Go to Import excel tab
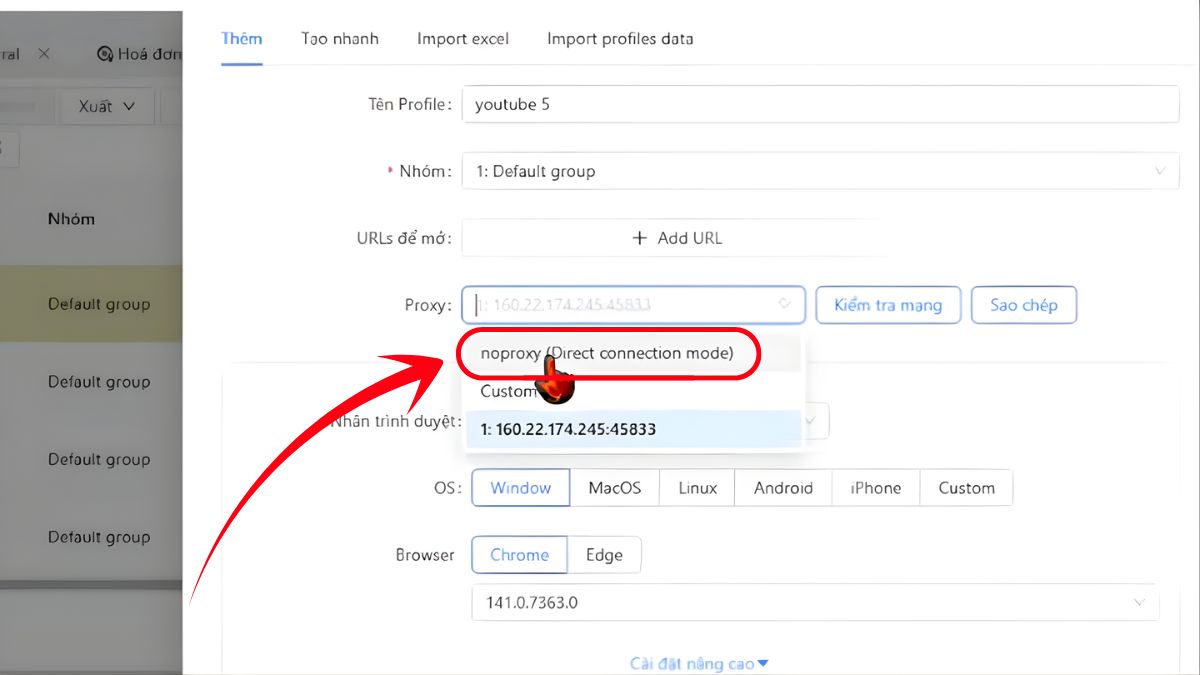 [x=463, y=39]
